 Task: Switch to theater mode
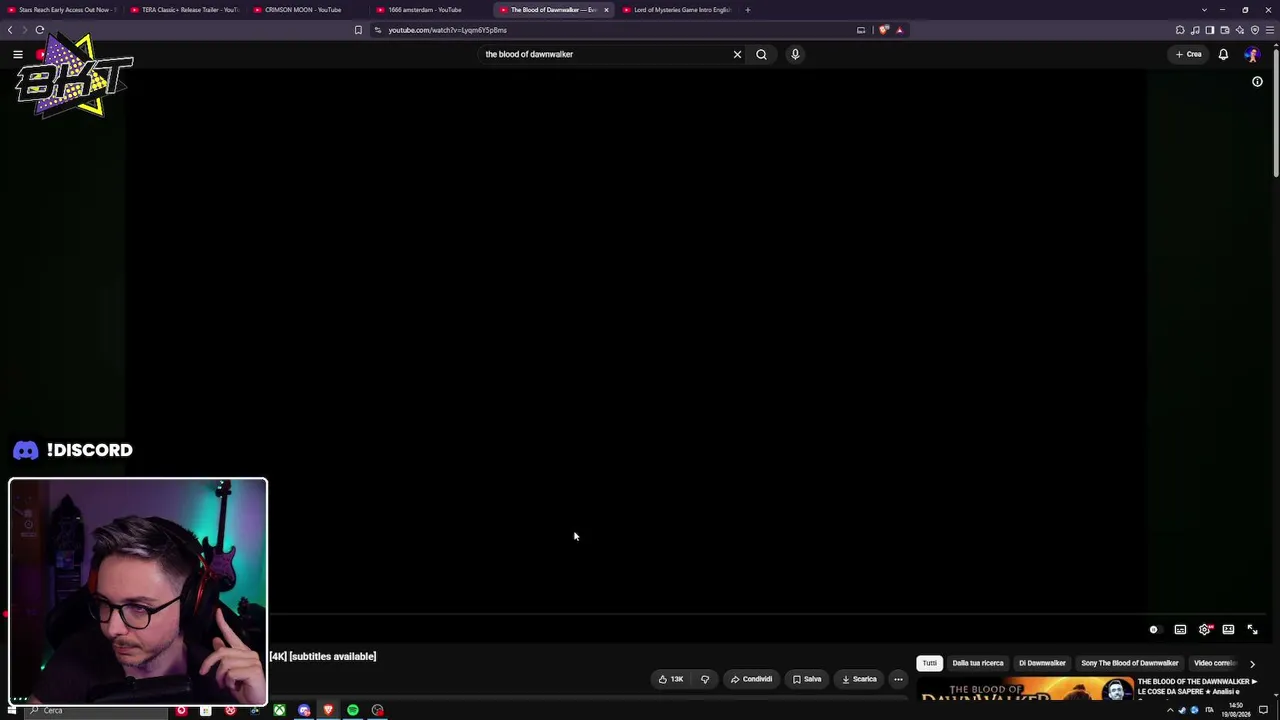1228,630
